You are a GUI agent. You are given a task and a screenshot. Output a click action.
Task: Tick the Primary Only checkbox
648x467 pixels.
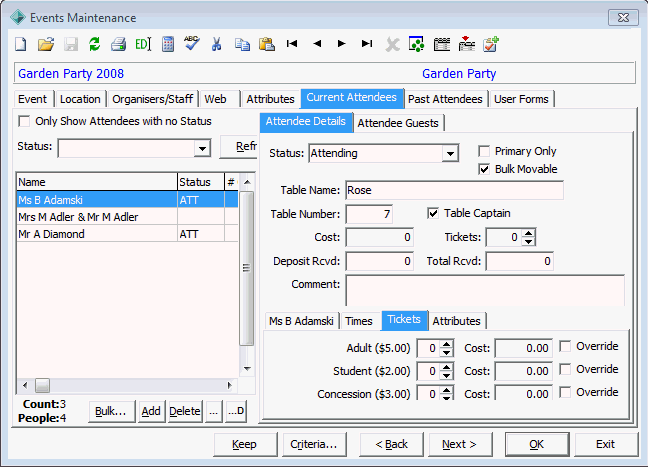tap(484, 151)
